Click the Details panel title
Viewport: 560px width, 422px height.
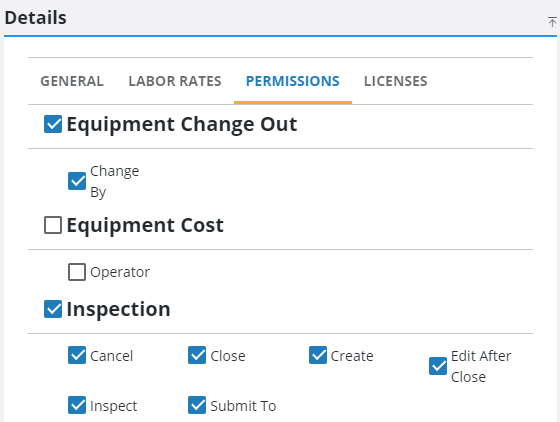36,17
